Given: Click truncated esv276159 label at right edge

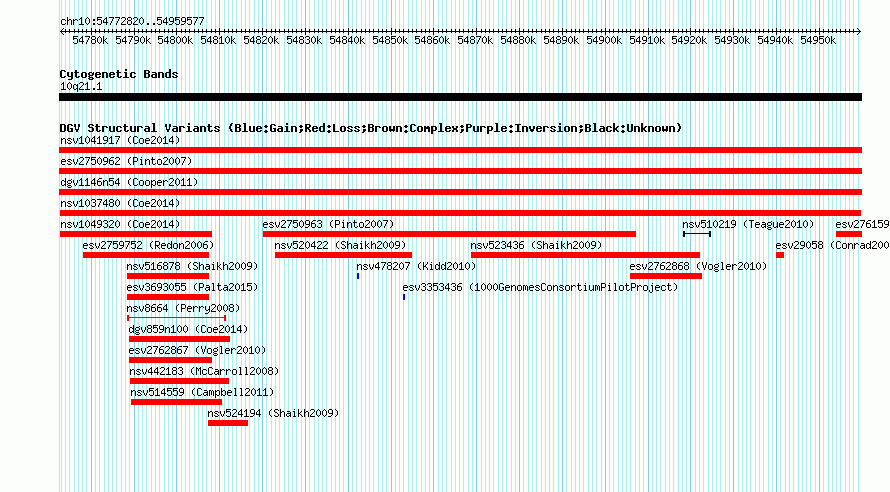Looking at the screenshot, I should pos(862,224).
